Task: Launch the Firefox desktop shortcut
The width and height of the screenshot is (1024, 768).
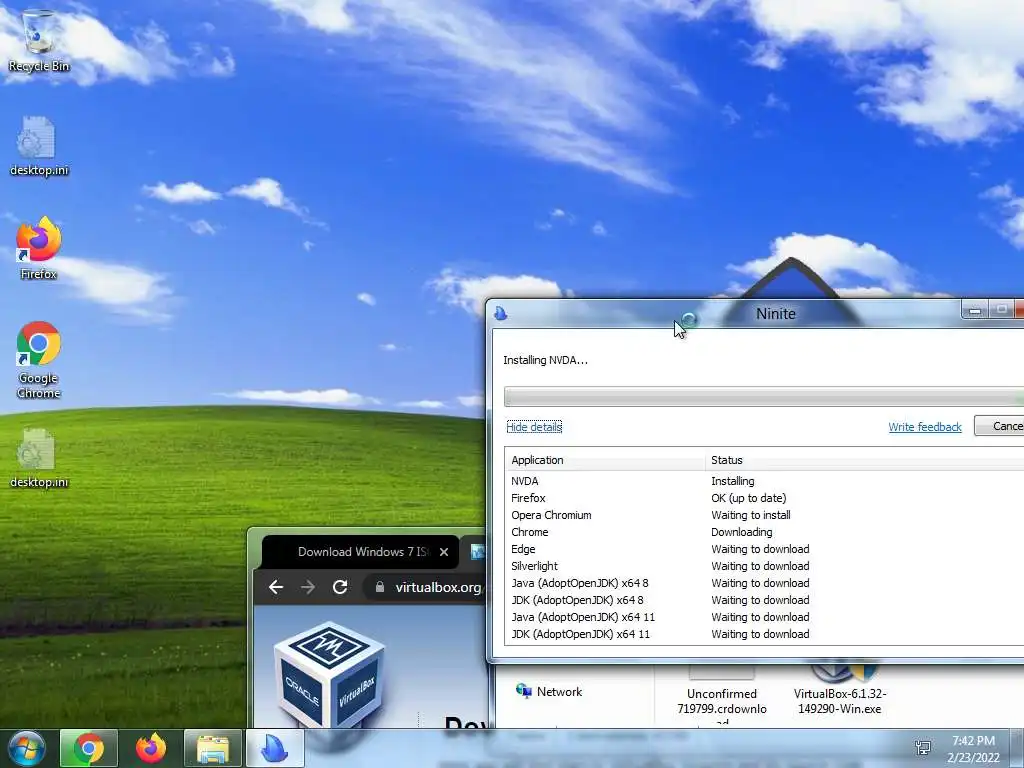Action: click(x=38, y=248)
